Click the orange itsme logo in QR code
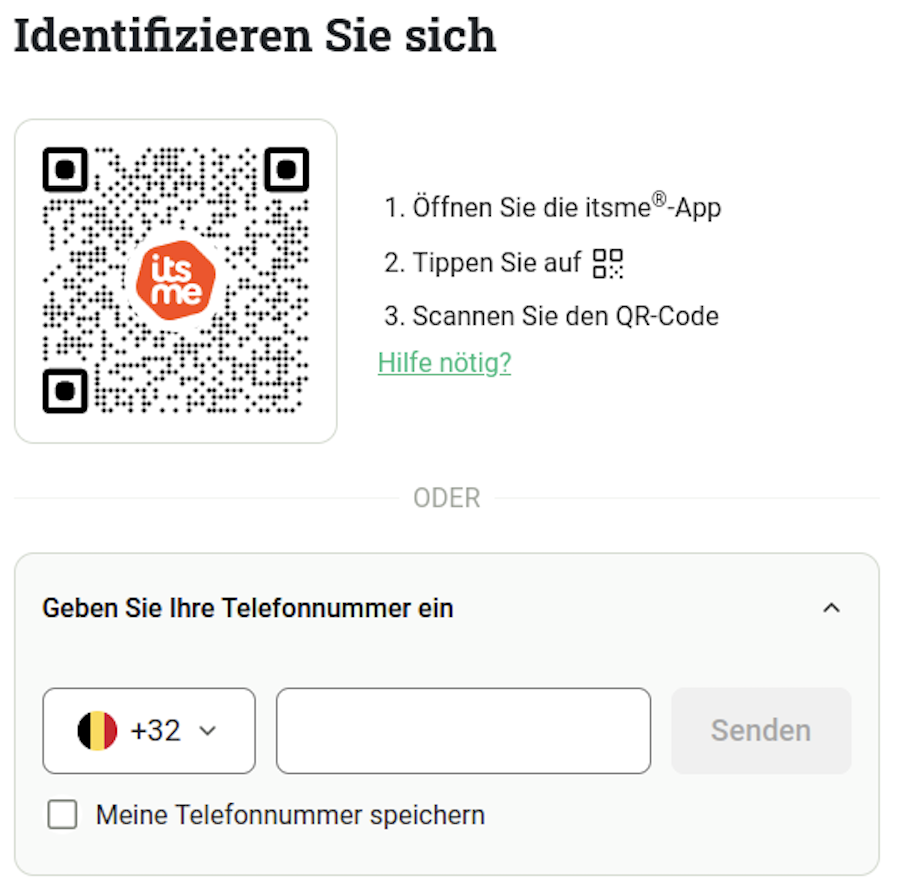This screenshot has height=890, width=898. tap(176, 280)
